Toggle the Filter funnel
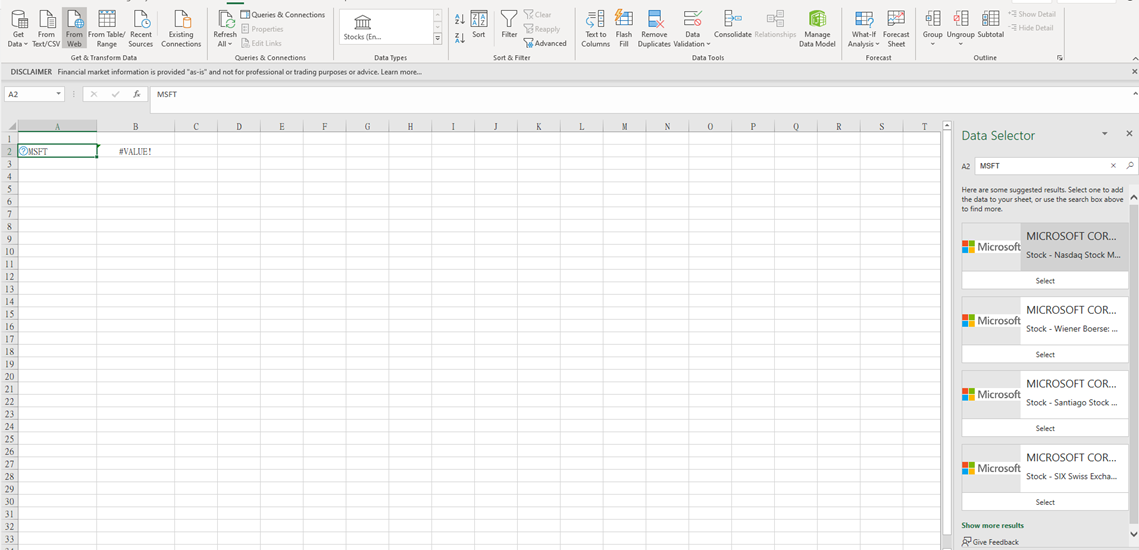The image size is (1139, 550). [x=509, y=24]
